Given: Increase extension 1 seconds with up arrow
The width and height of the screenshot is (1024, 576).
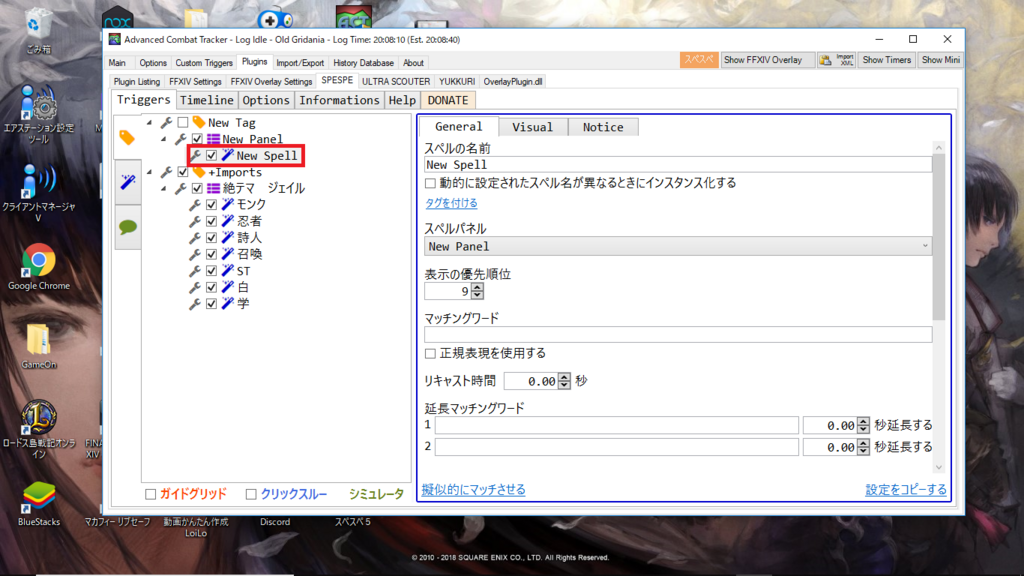Looking at the screenshot, I should 863,422.
